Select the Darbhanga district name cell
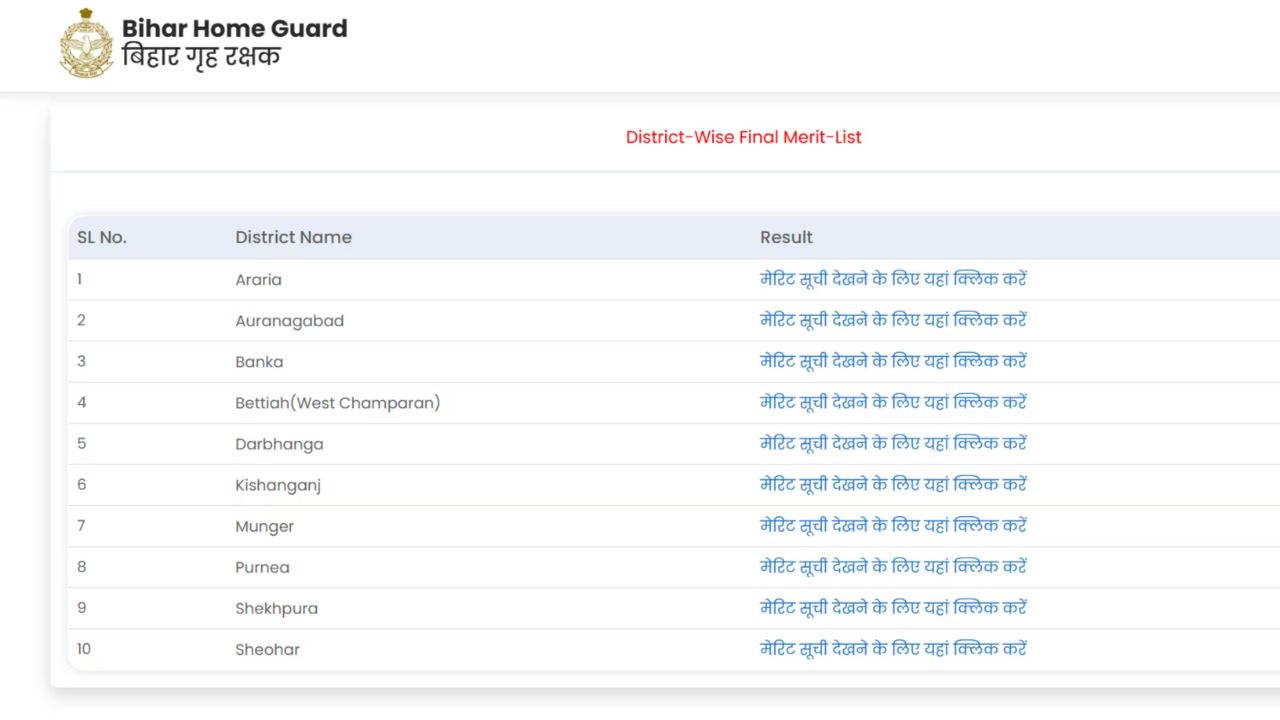The width and height of the screenshot is (1280, 720). [279, 444]
